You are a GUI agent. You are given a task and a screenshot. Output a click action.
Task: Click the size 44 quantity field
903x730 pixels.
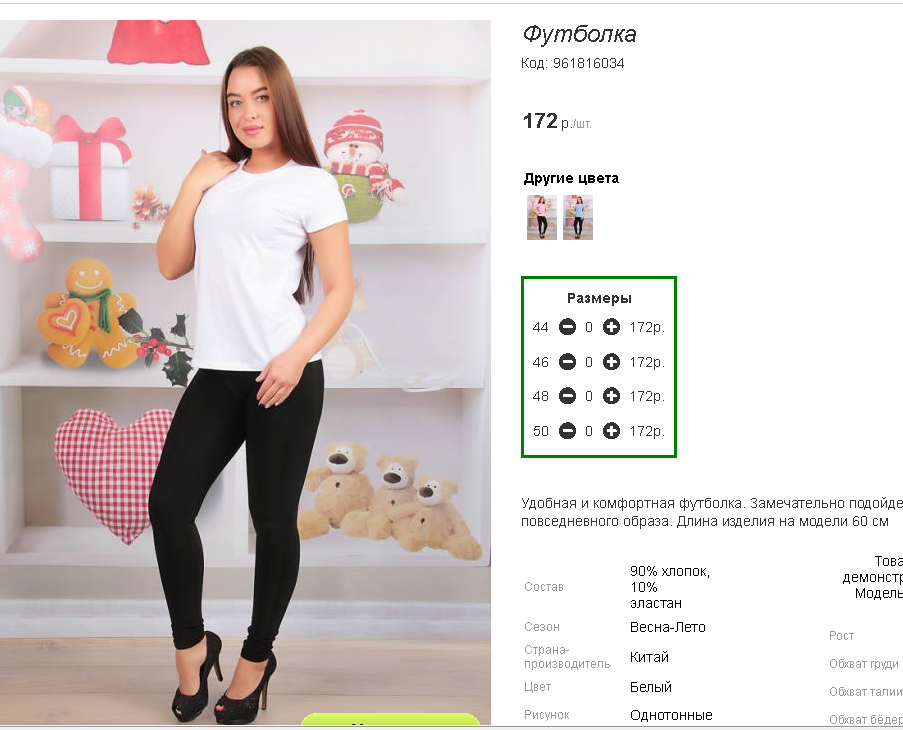click(589, 327)
